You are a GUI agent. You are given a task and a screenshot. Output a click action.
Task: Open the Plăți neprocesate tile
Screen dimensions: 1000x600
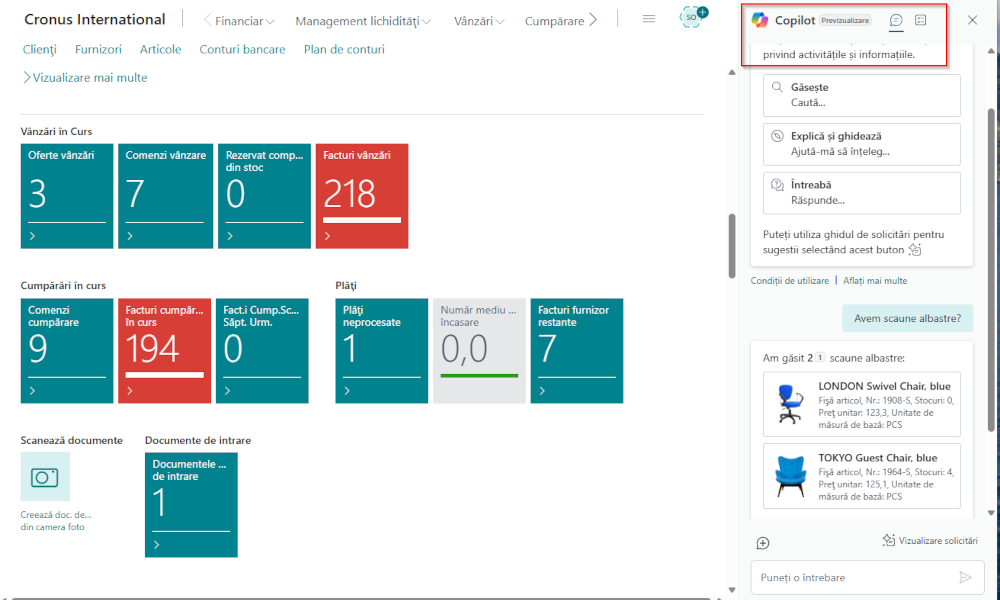[382, 351]
